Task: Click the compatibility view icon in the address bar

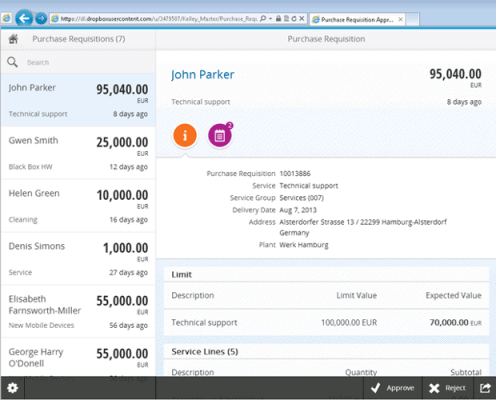Action: point(286,19)
